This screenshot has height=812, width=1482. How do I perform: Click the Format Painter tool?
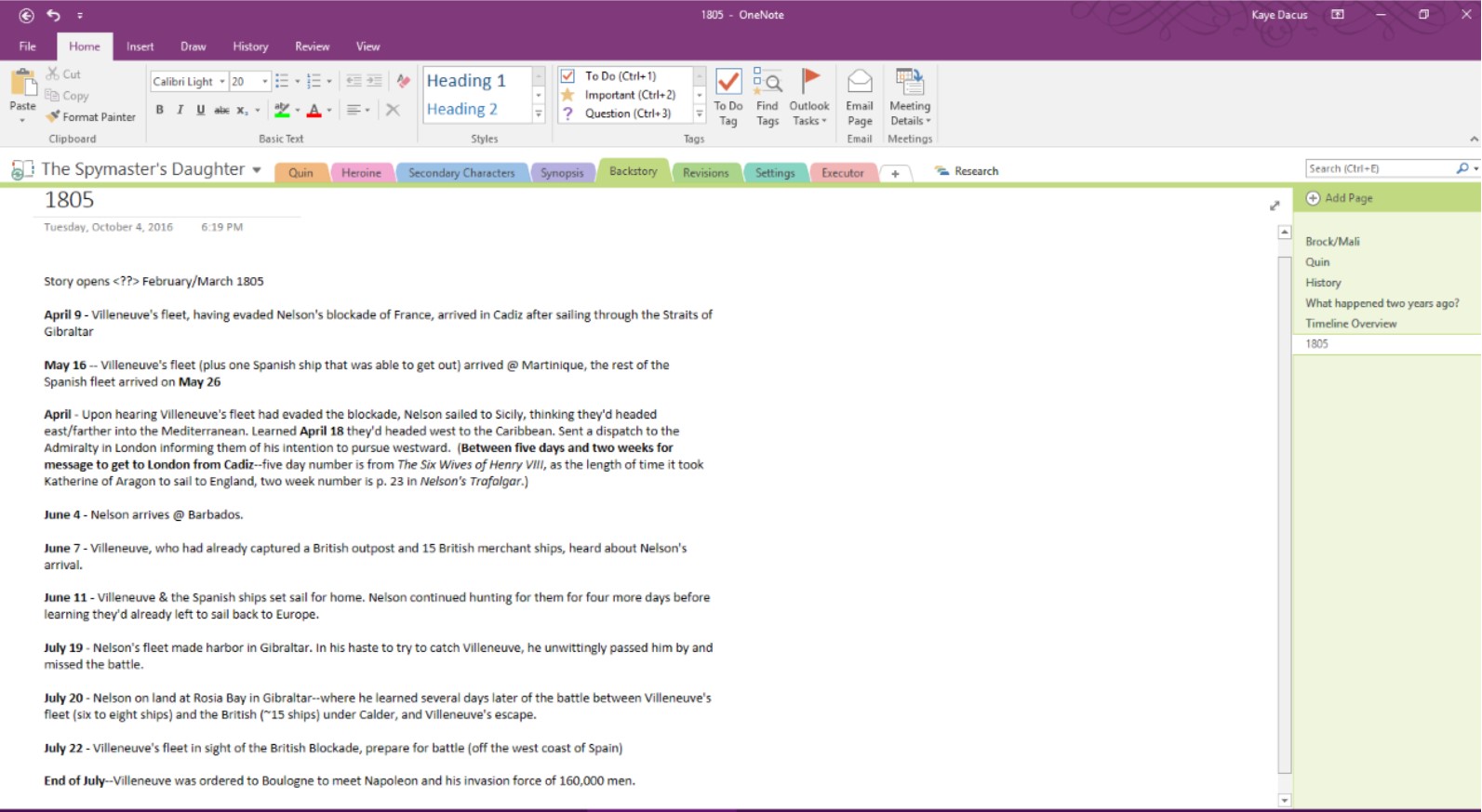pyautogui.click(x=91, y=117)
